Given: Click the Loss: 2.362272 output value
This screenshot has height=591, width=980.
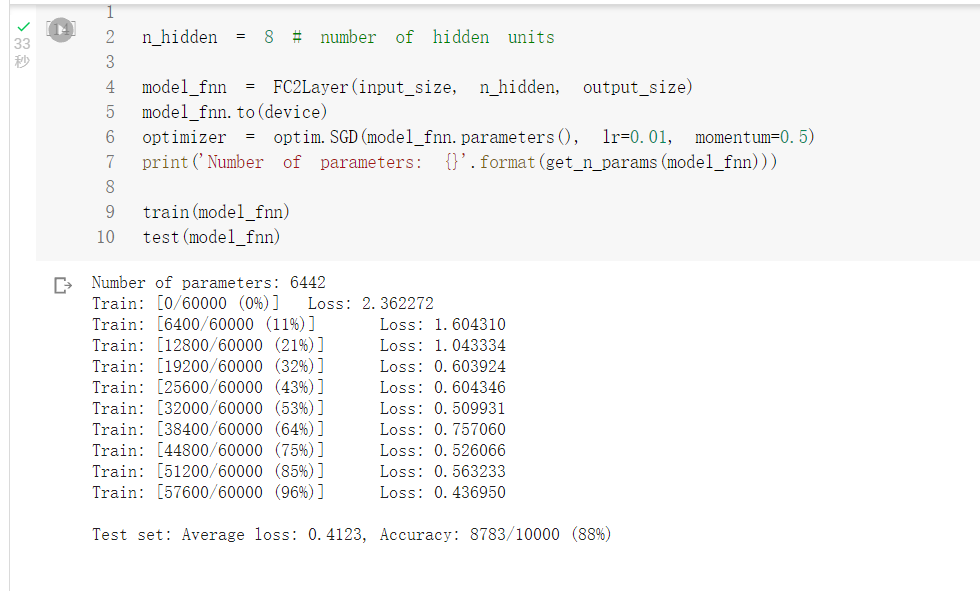Looking at the screenshot, I should point(370,303).
